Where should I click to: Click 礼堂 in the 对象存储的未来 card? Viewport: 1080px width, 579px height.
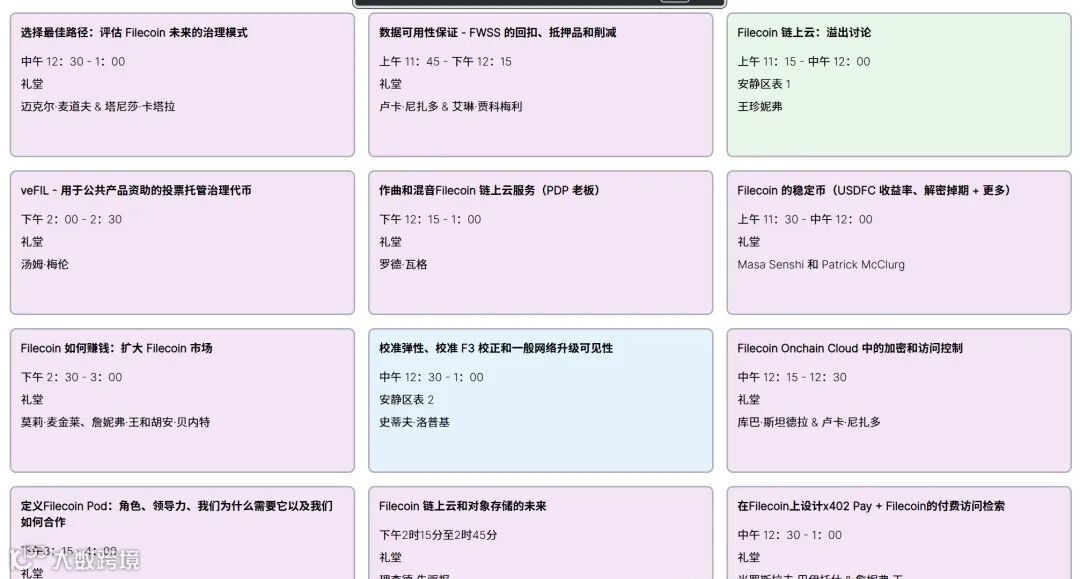coord(390,556)
